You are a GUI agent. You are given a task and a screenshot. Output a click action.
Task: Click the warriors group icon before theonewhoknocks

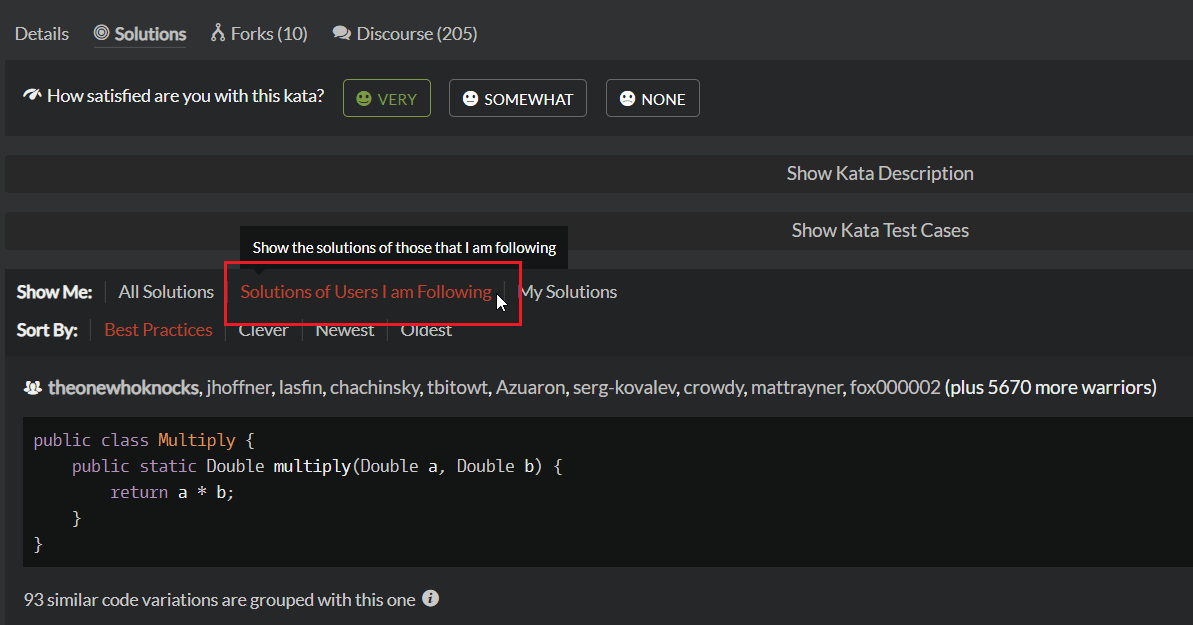[x=32, y=388]
